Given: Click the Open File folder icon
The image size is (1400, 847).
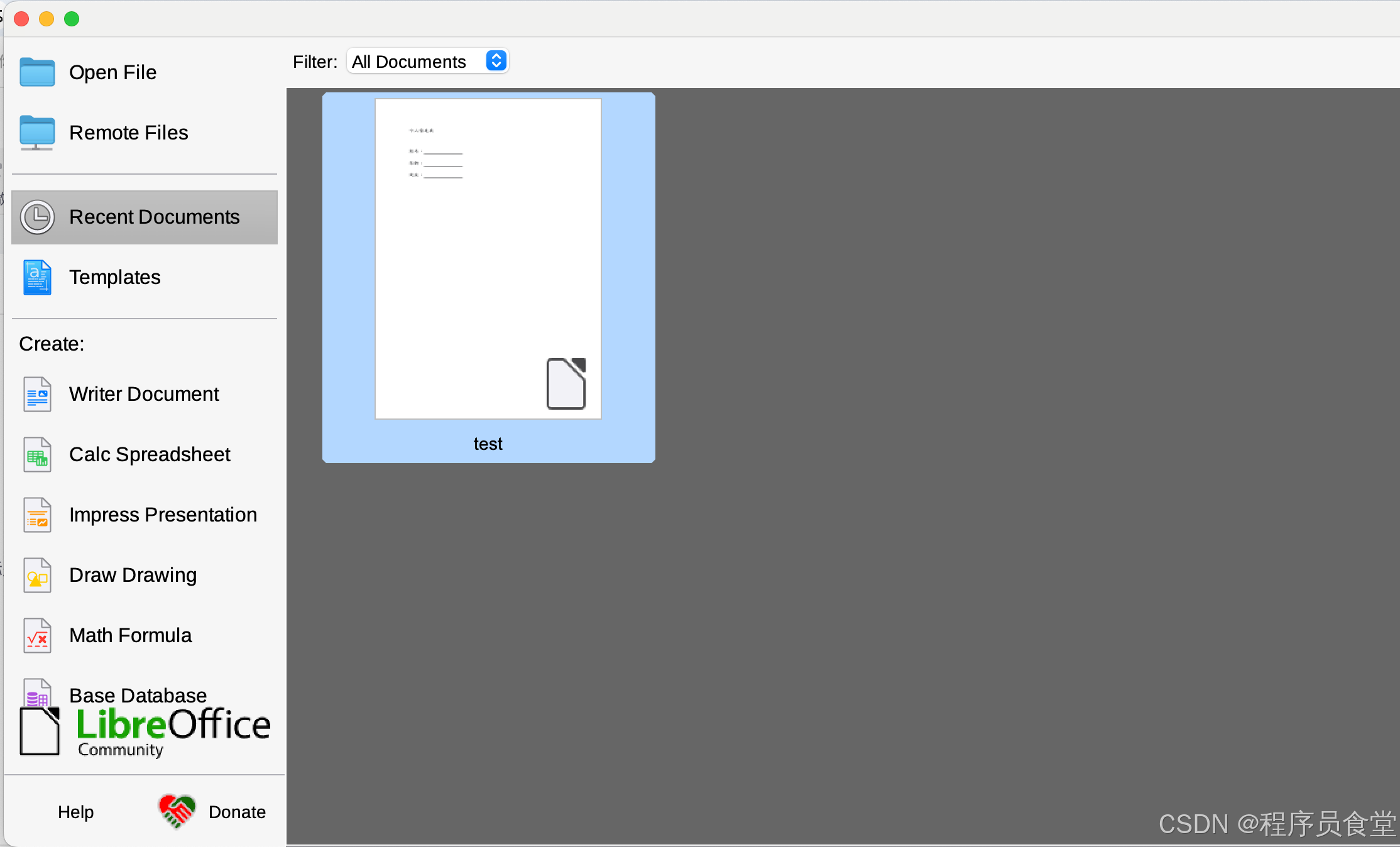Looking at the screenshot, I should click(37, 72).
